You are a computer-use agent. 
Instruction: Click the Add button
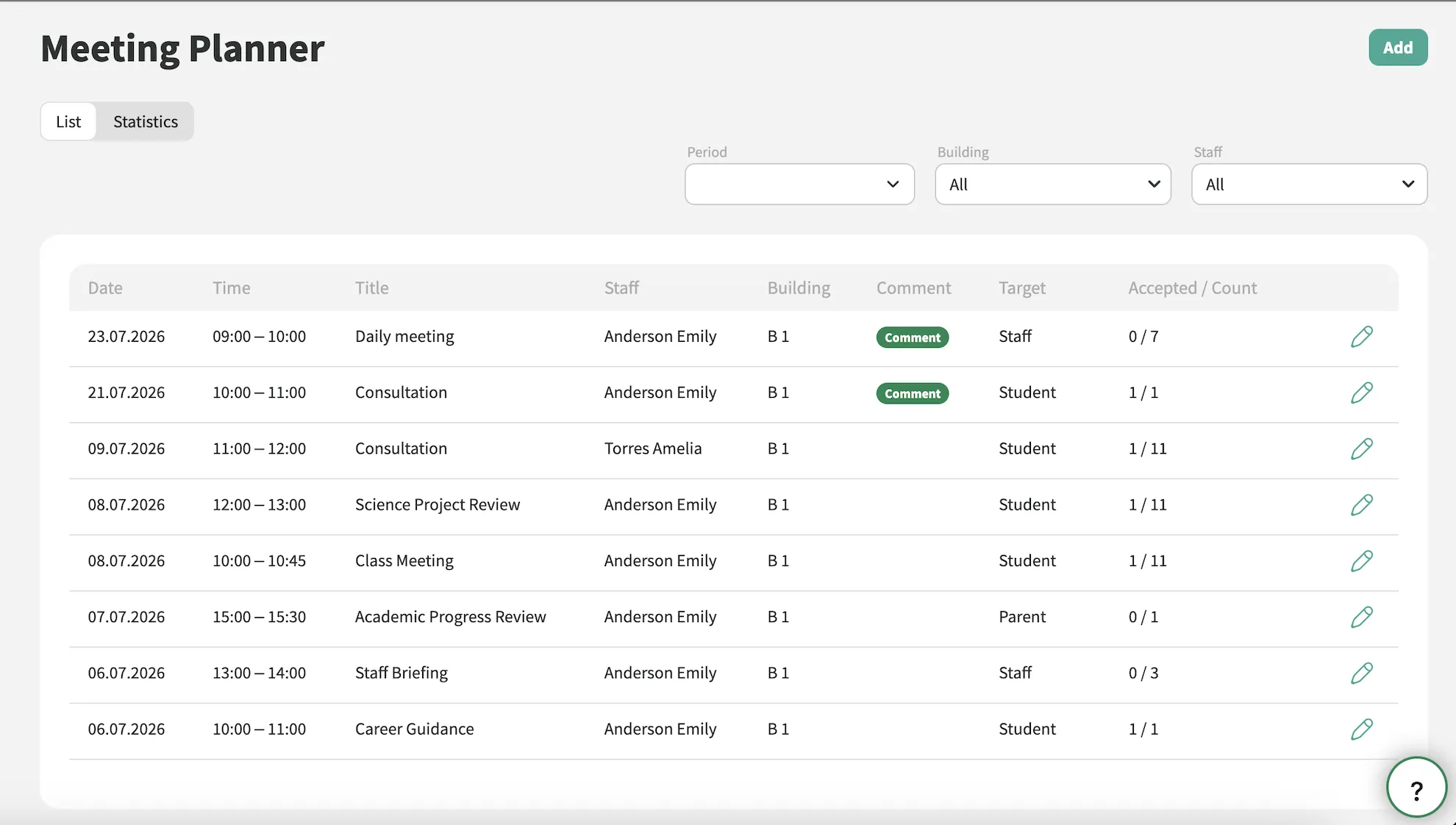pyautogui.click(x=1398, y=47)
